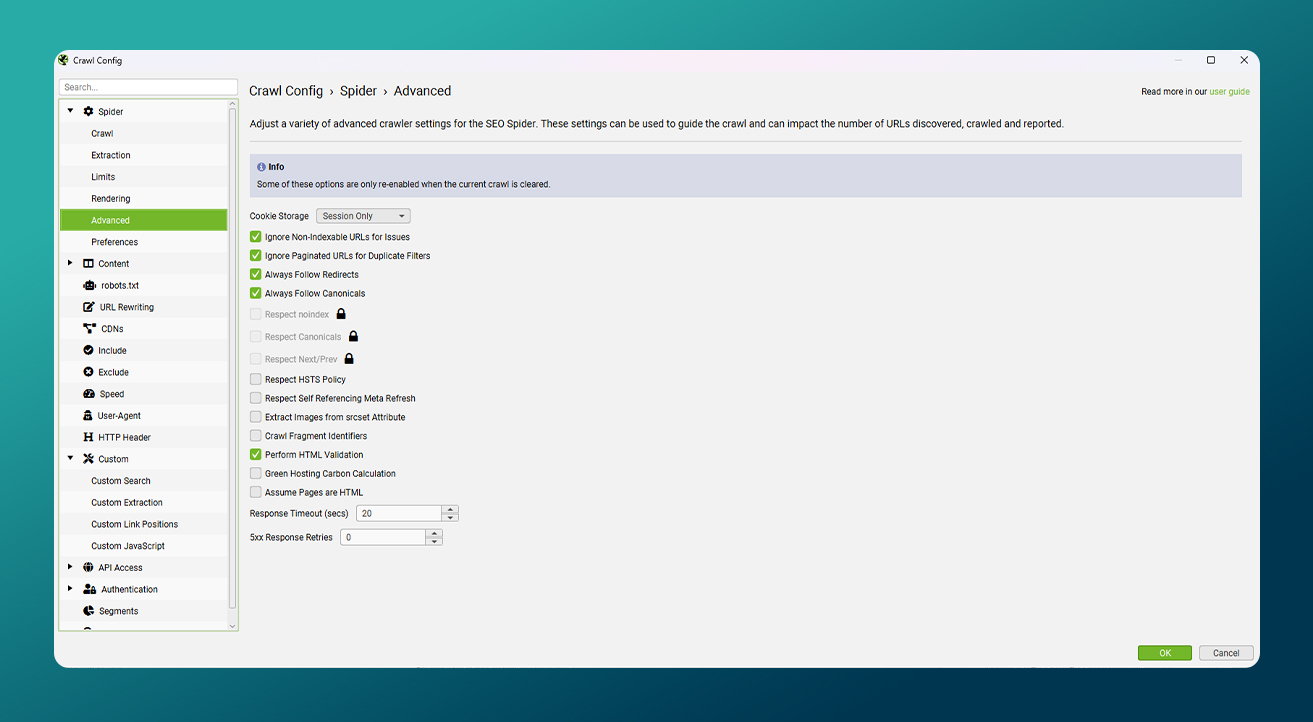Open the Rendering settings page
Image resolution: width=1313 pixels, height=722 pixels.
click(111, 199)
